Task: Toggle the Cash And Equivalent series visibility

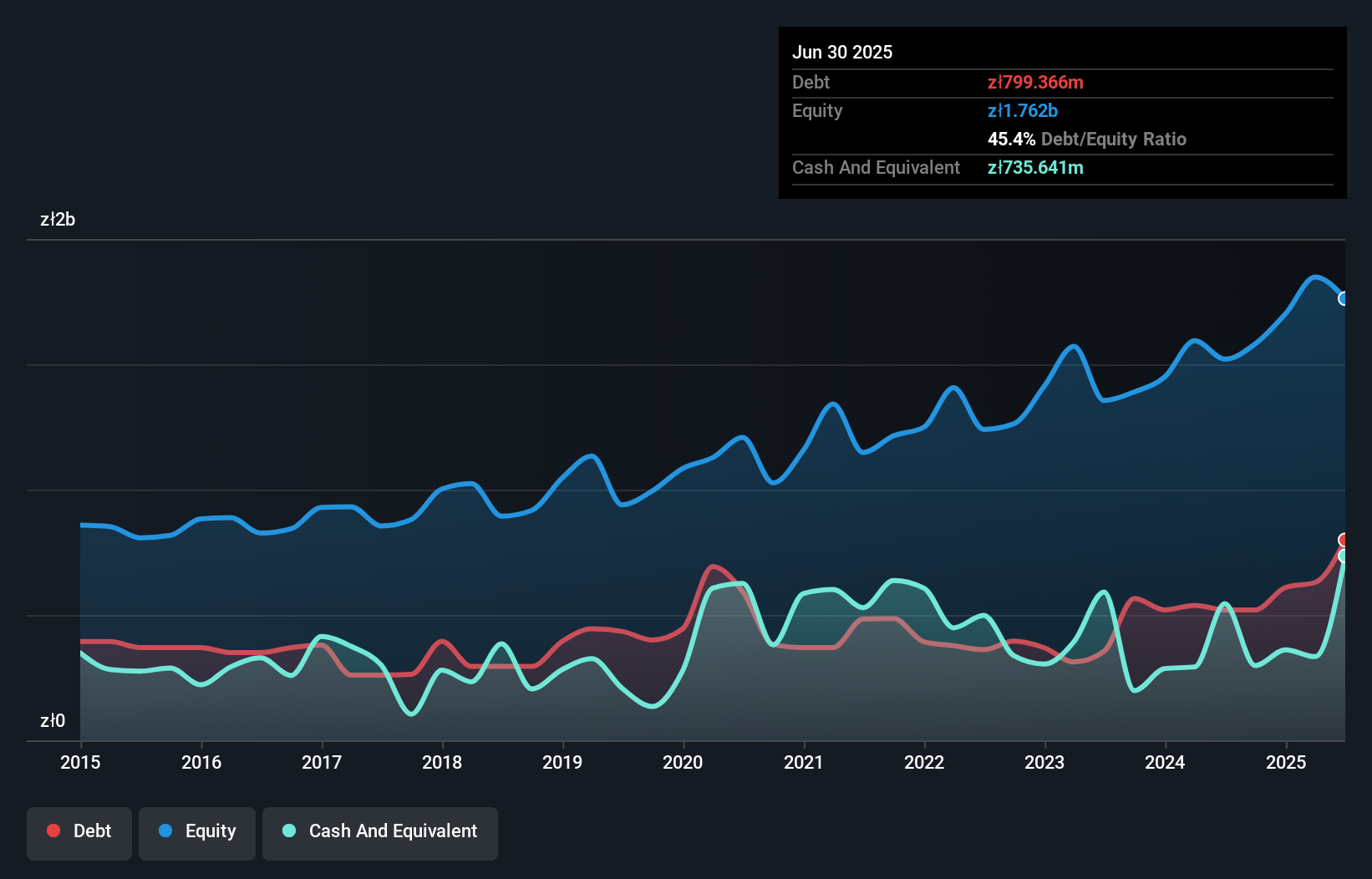Action: click(x=379, y=831)
